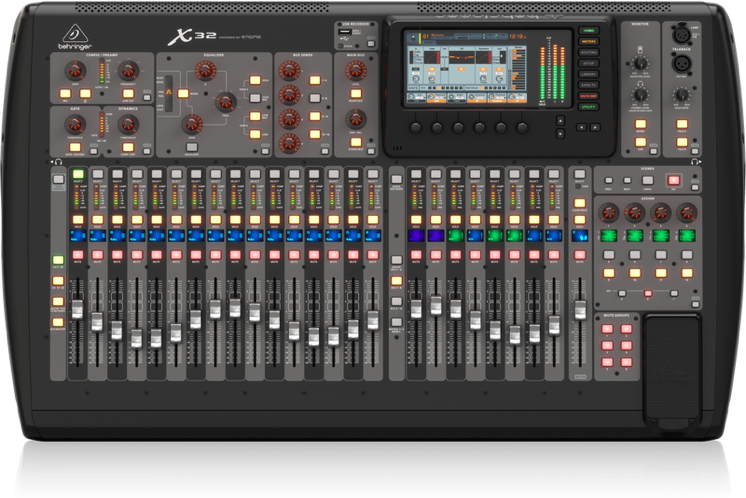Adjust the Equalizer Freq knob
This screenshot has height=498, width=746.
[226, 101]
